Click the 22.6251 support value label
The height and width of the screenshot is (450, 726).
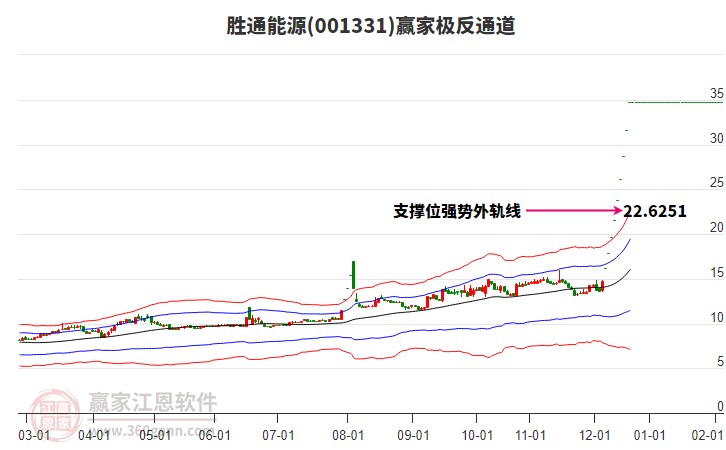[655, 212]
